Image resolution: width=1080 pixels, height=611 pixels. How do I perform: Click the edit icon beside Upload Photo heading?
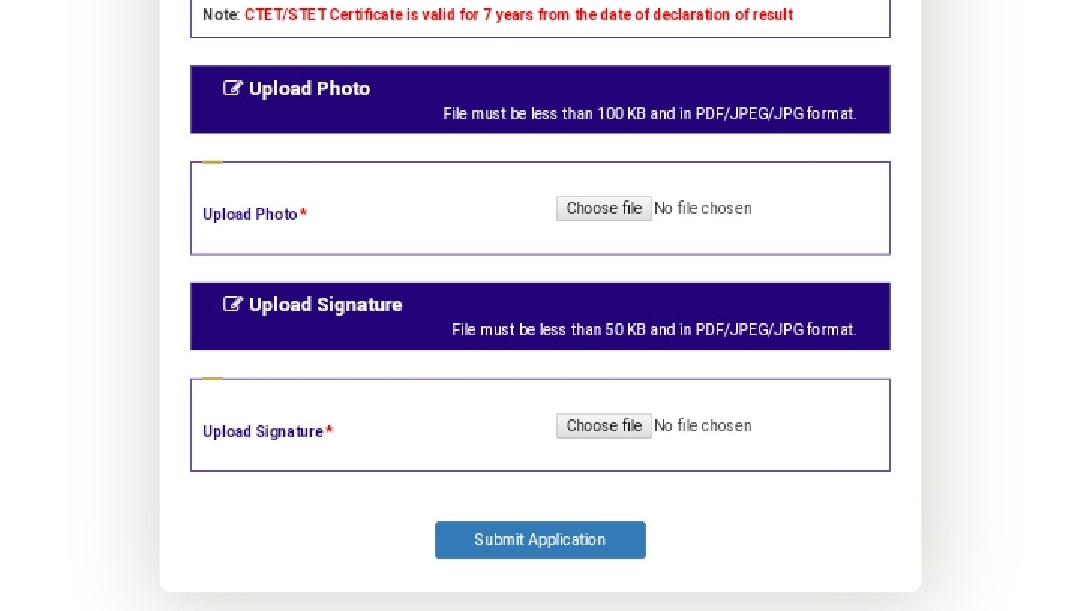(233, 88)
